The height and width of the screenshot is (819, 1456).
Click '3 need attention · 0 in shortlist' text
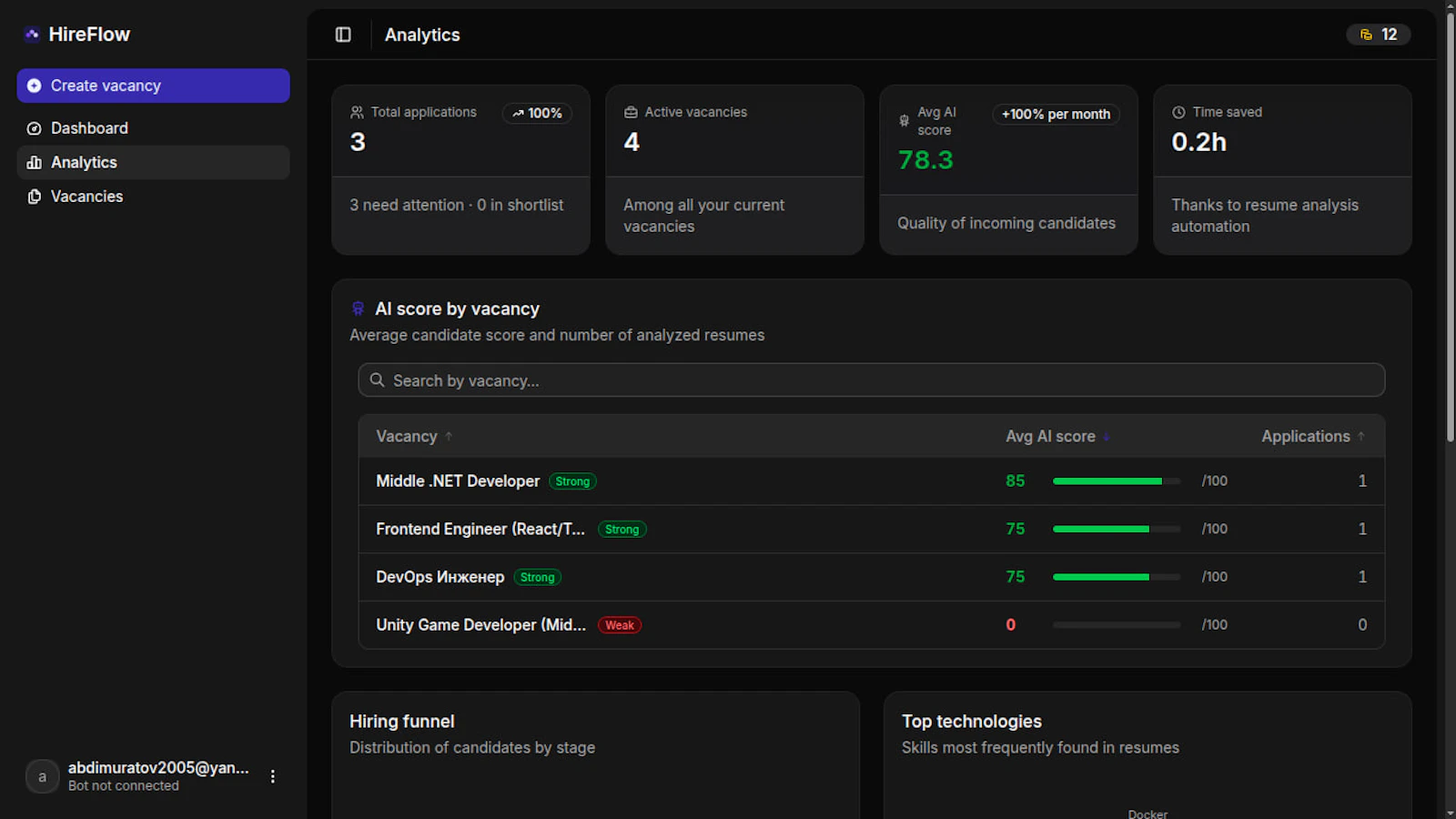[x=456, y=206]
